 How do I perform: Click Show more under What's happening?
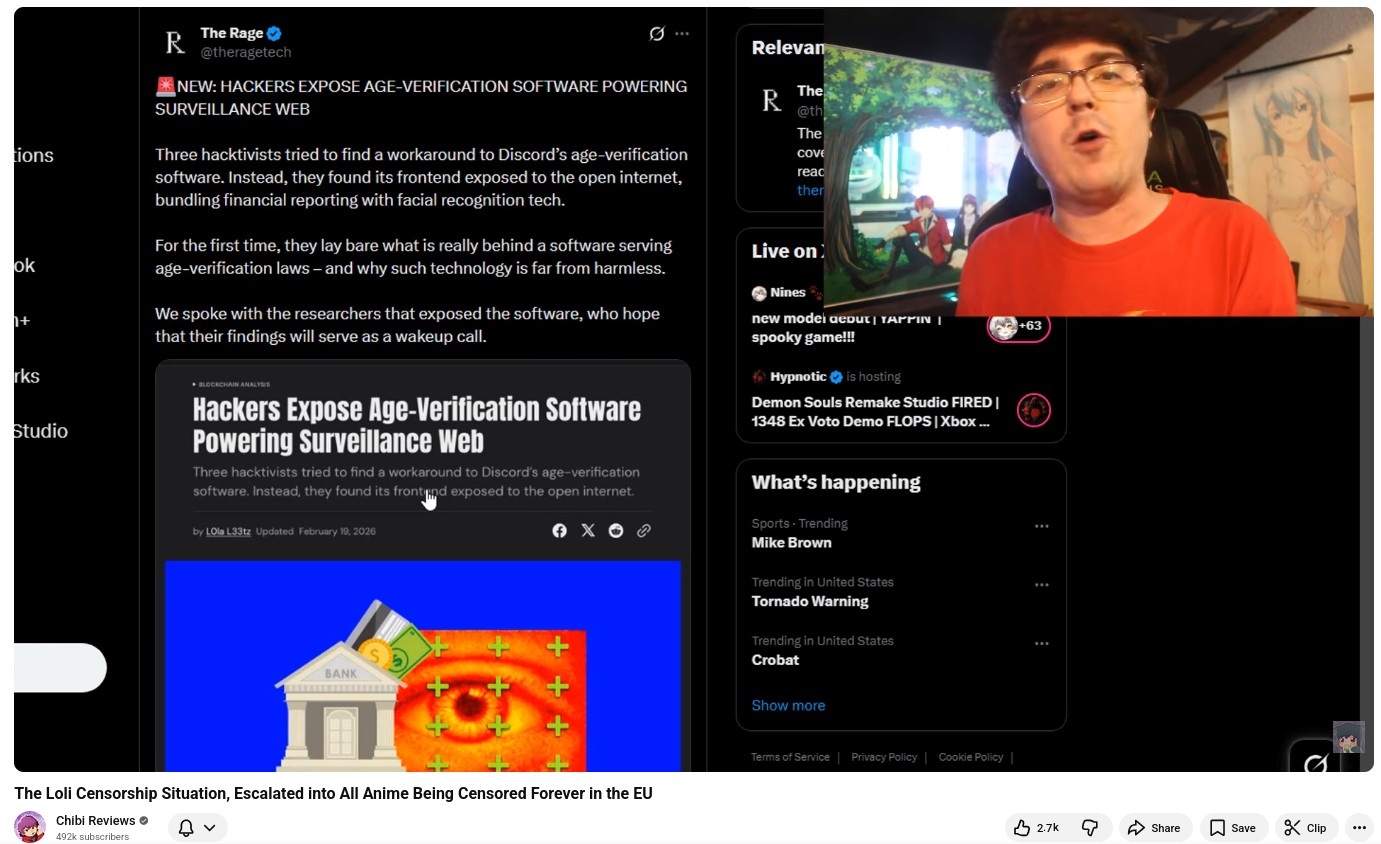point(788,705)
